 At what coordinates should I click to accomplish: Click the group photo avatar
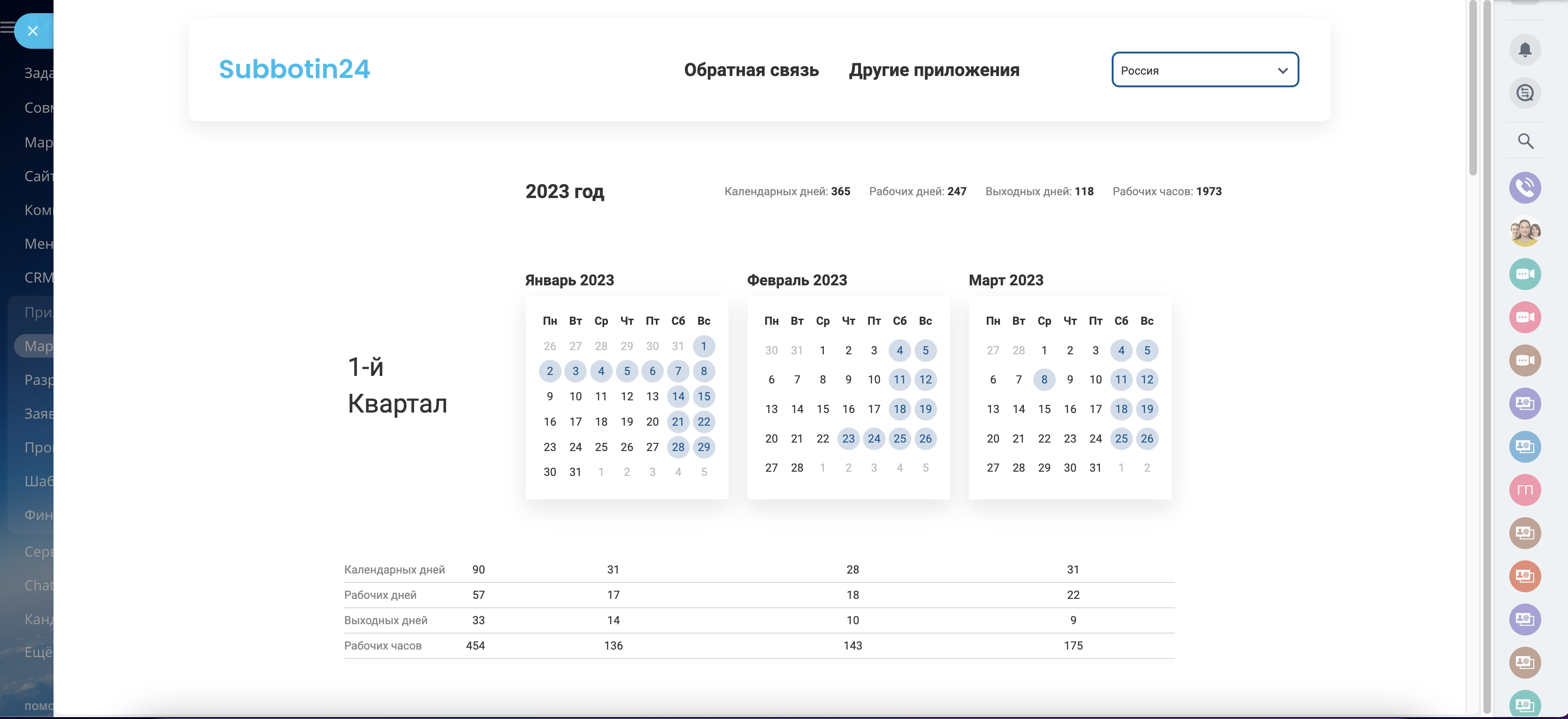pos(1524,231)
